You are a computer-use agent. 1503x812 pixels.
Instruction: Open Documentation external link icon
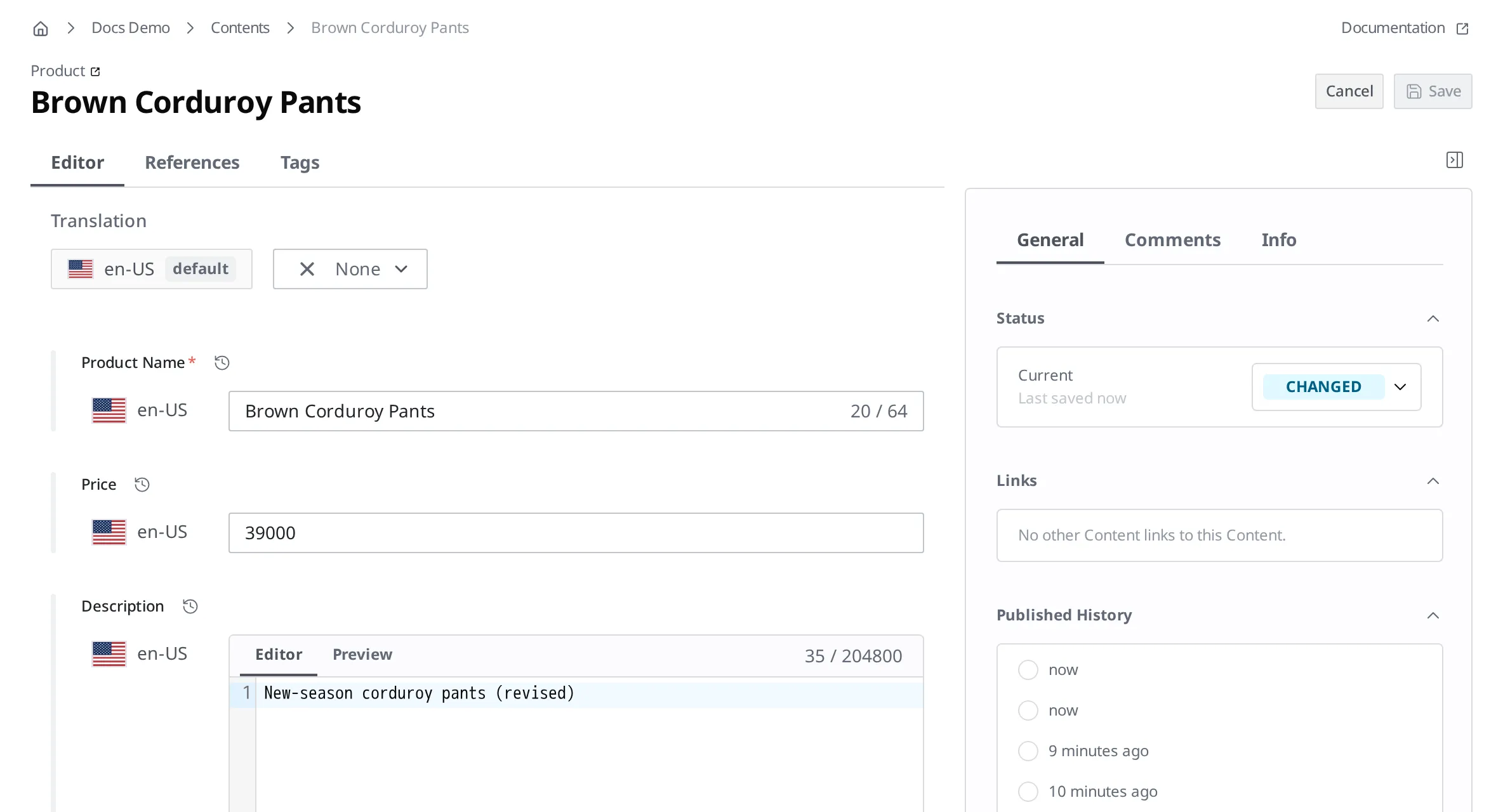tap(1462, 29)
